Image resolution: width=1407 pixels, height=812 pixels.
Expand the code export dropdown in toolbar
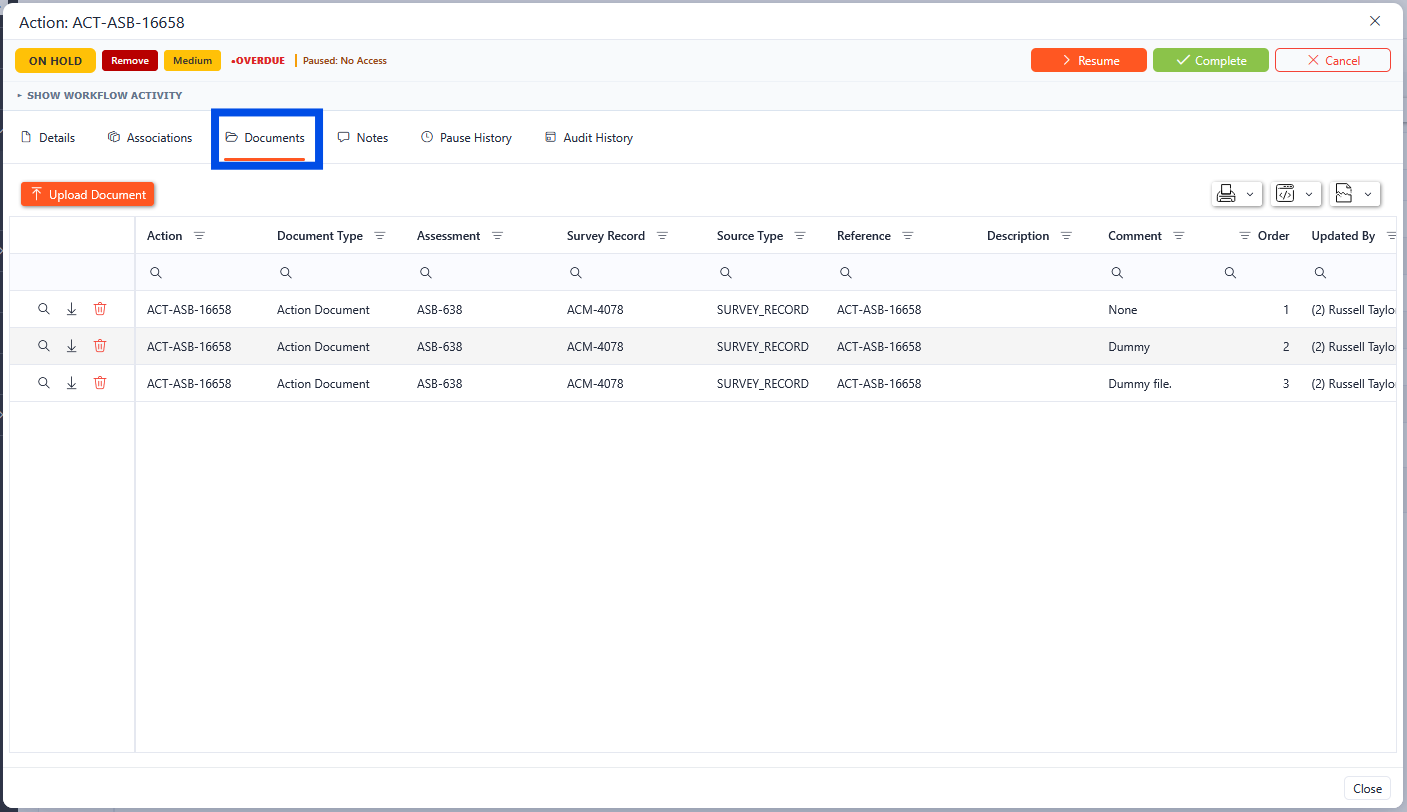coord(1296,194)
